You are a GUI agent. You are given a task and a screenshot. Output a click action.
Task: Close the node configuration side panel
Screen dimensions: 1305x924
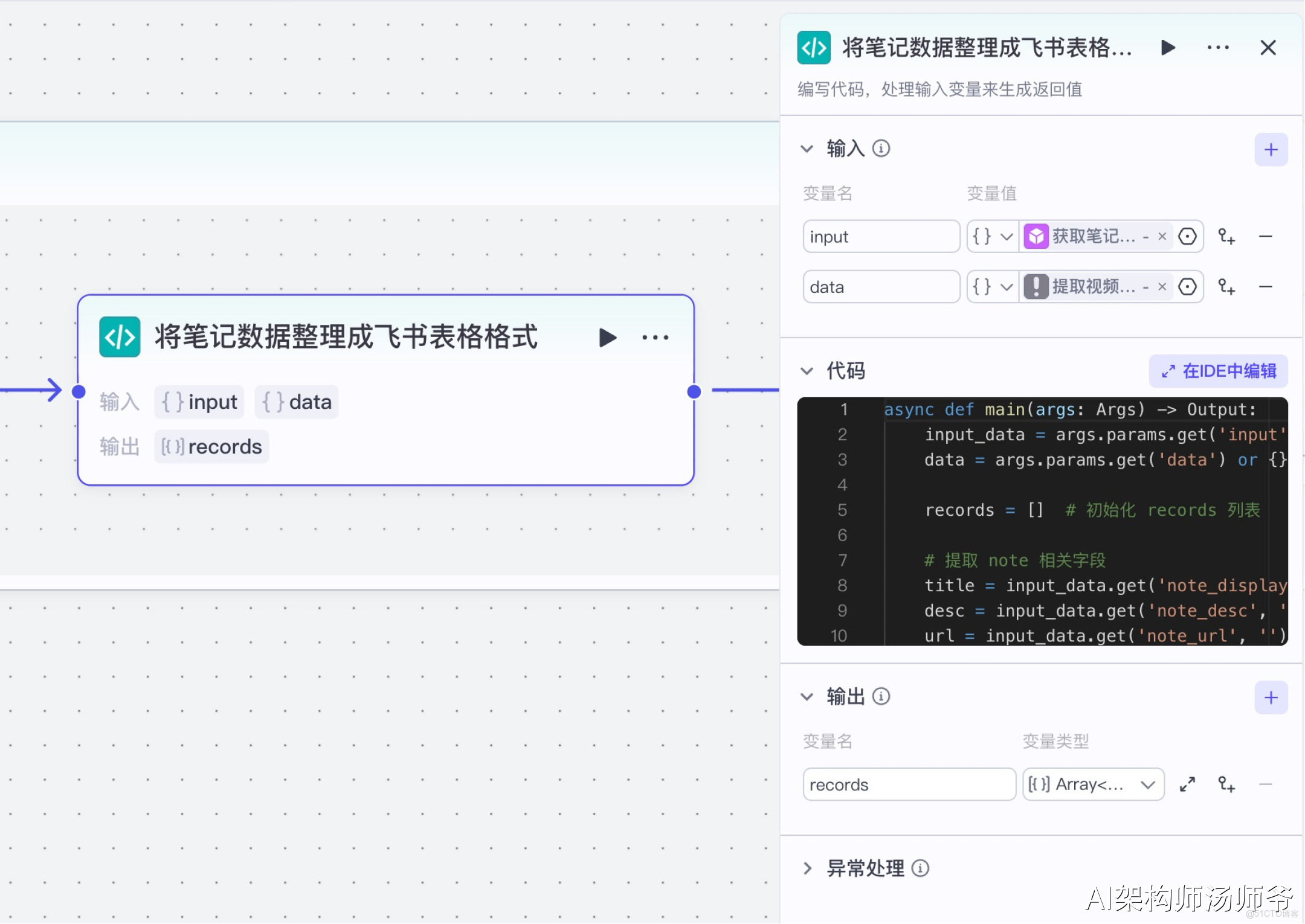1268,48
